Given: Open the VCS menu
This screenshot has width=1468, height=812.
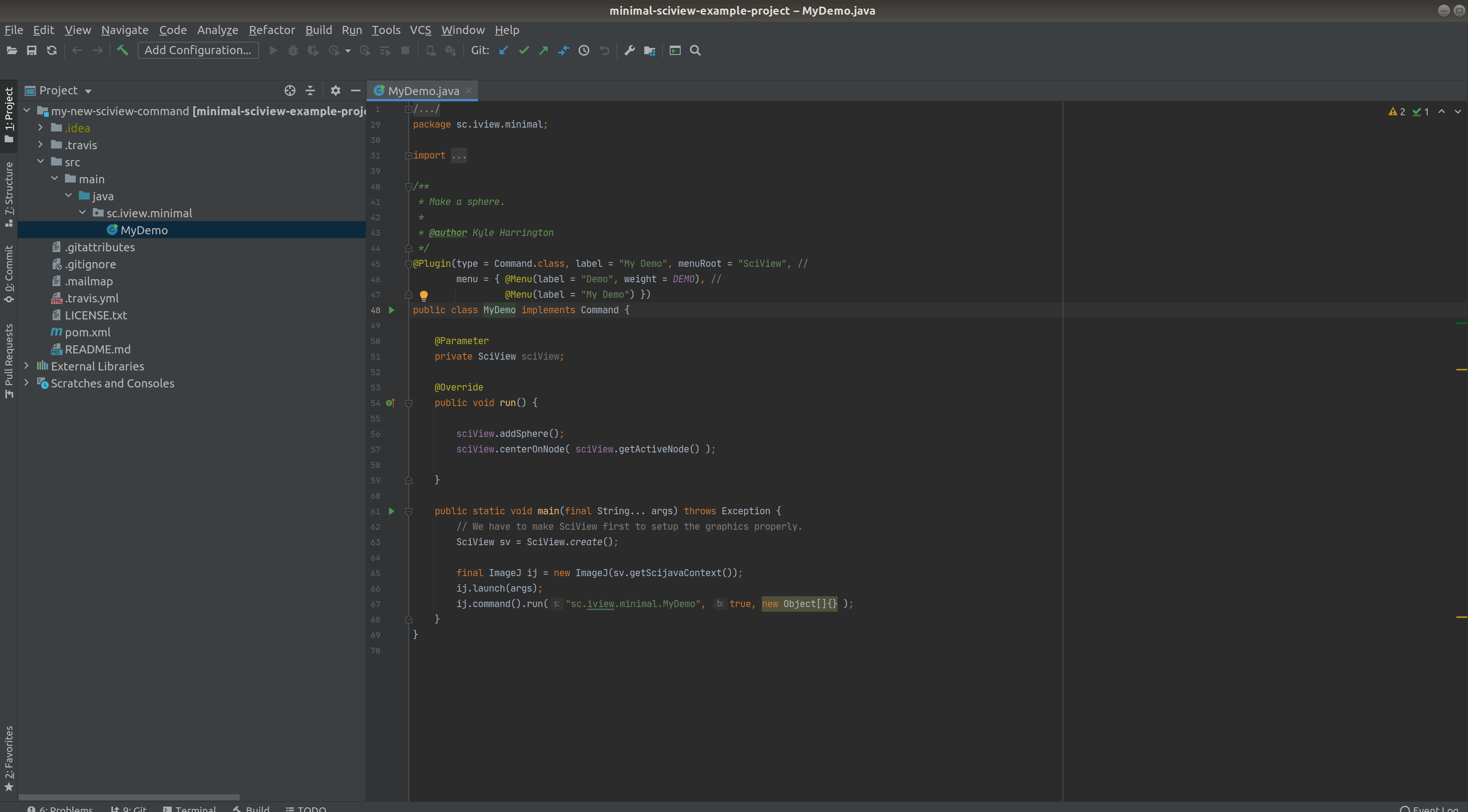Looking at the screenshot, I should tap(421, 30).
